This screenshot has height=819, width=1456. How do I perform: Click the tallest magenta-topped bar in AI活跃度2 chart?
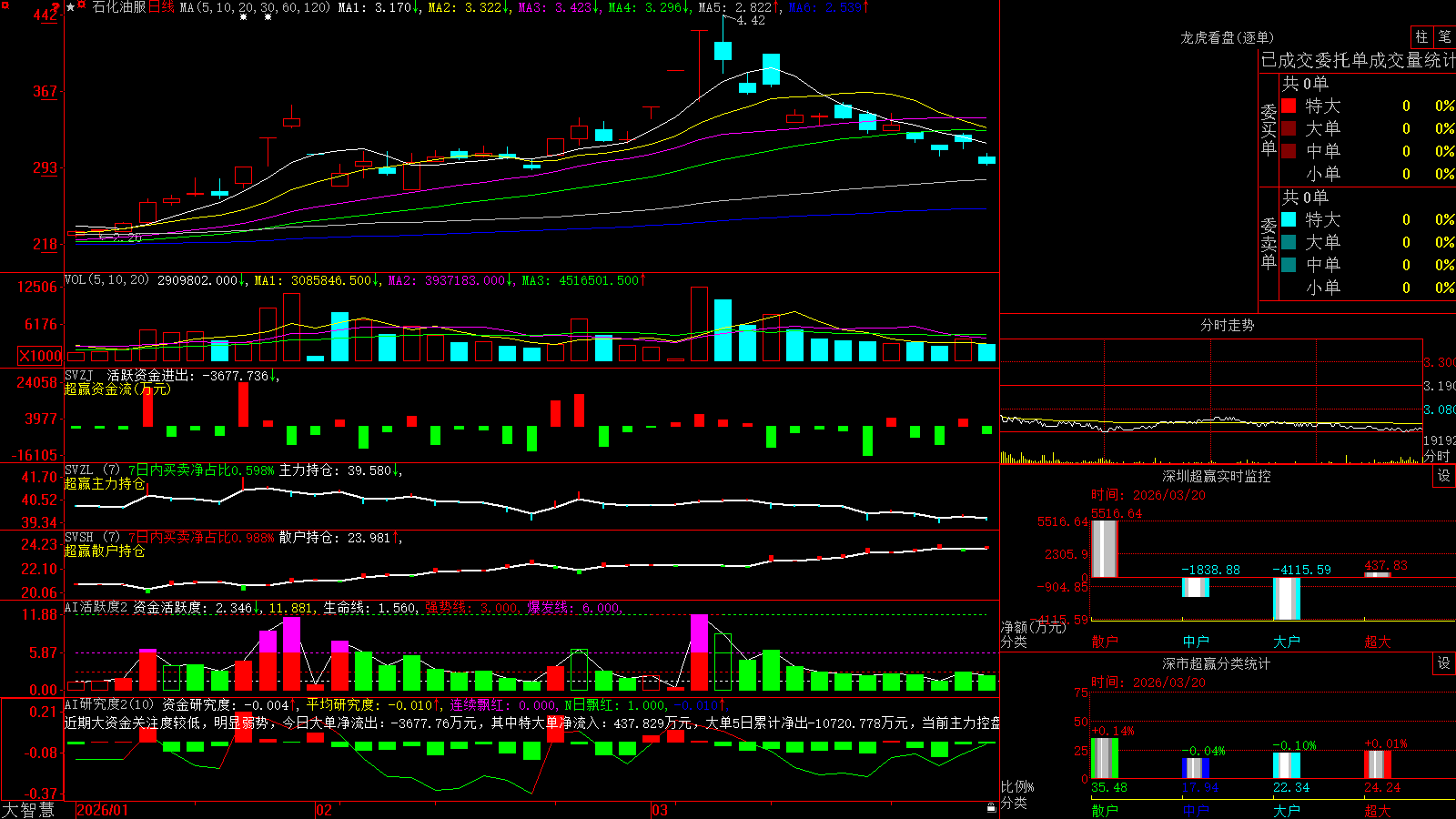point(699,652)
